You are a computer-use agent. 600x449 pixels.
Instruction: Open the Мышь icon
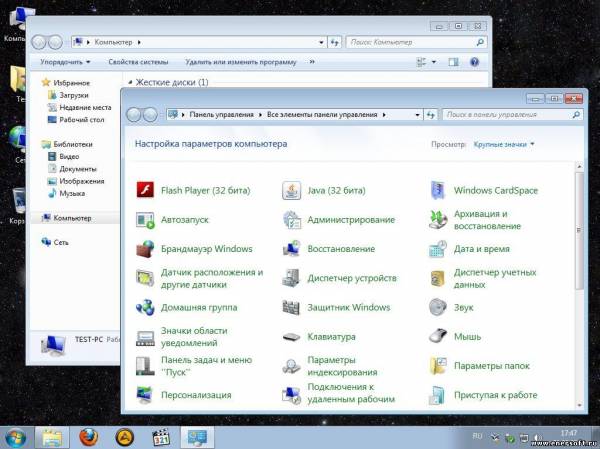coord(438,336)
